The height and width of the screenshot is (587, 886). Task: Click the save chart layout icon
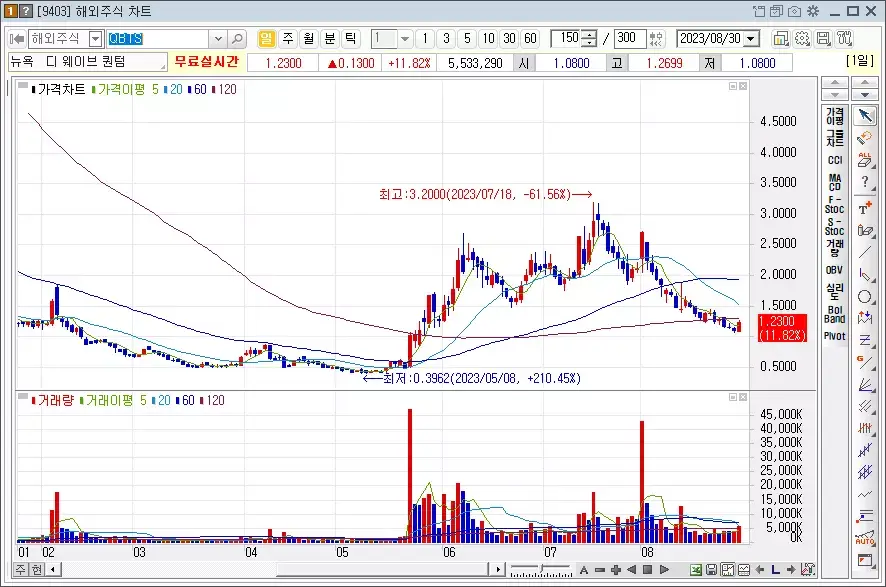click(x=823, y=39)
